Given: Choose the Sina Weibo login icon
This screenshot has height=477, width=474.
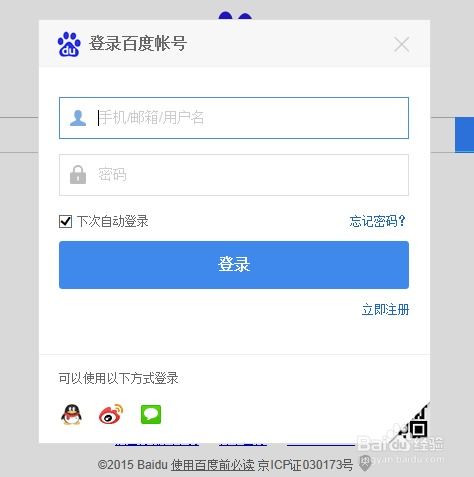Looking at the screenshot, I should pyautogui.click(x=111, y=414).
